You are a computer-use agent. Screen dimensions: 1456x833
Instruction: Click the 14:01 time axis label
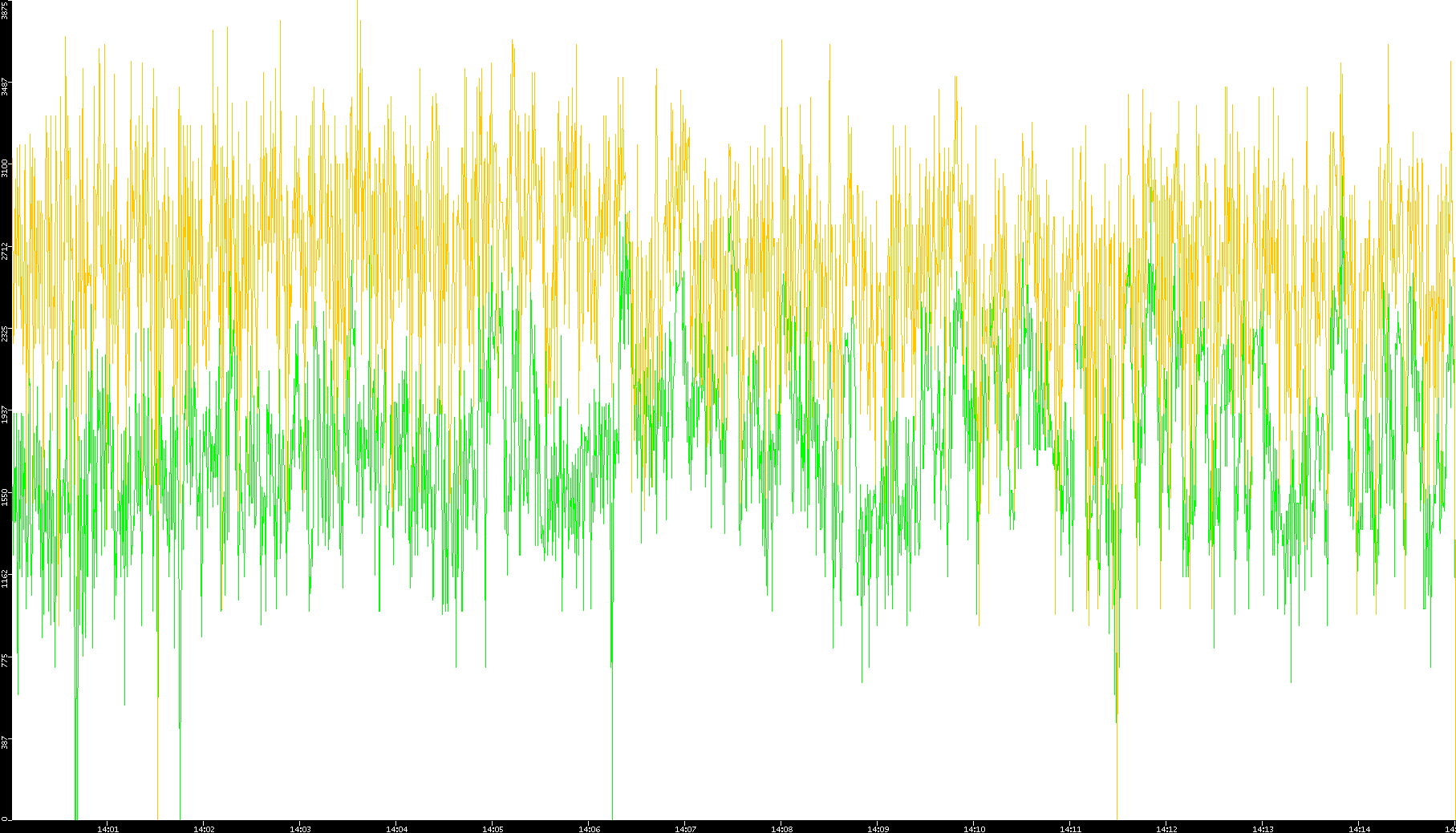click(107, 829)
